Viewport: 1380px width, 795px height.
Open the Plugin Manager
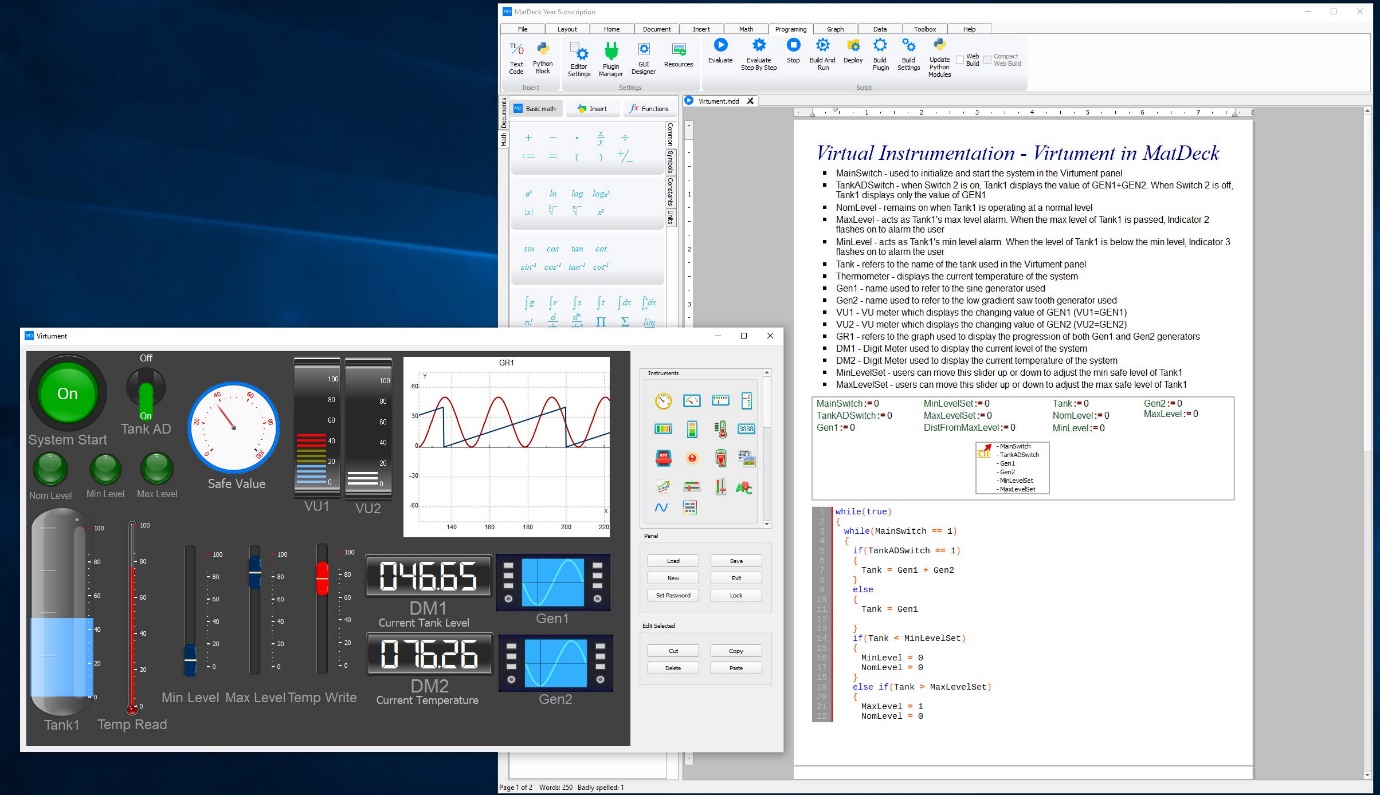click(610, 51)
